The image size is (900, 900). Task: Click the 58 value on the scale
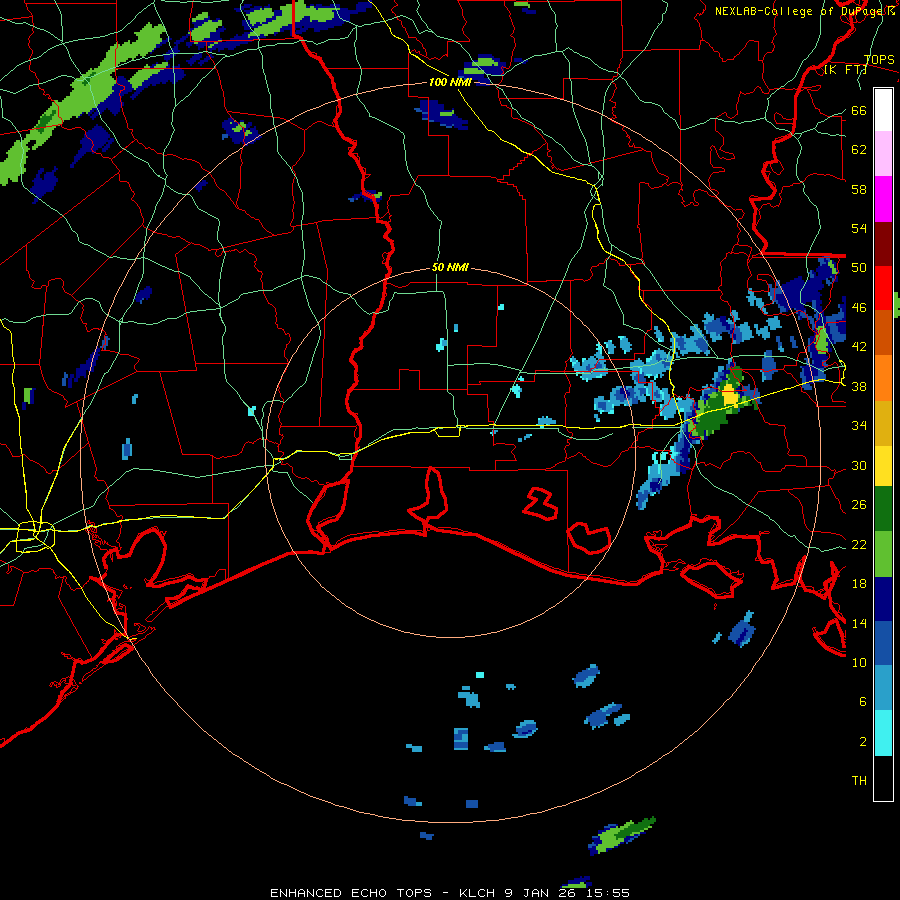(x=859, y=189)
